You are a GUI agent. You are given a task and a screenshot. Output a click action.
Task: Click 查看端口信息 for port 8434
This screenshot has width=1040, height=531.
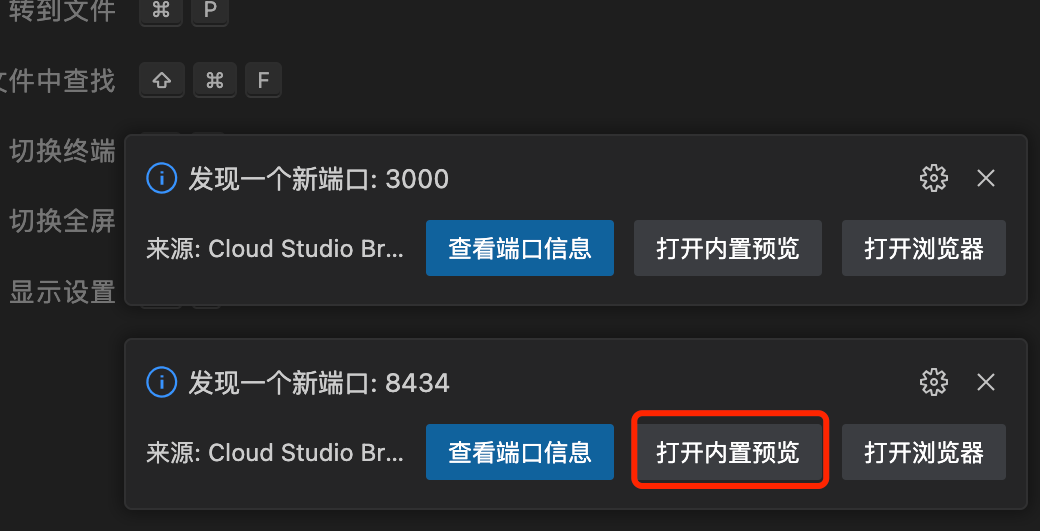click(520, 452)
